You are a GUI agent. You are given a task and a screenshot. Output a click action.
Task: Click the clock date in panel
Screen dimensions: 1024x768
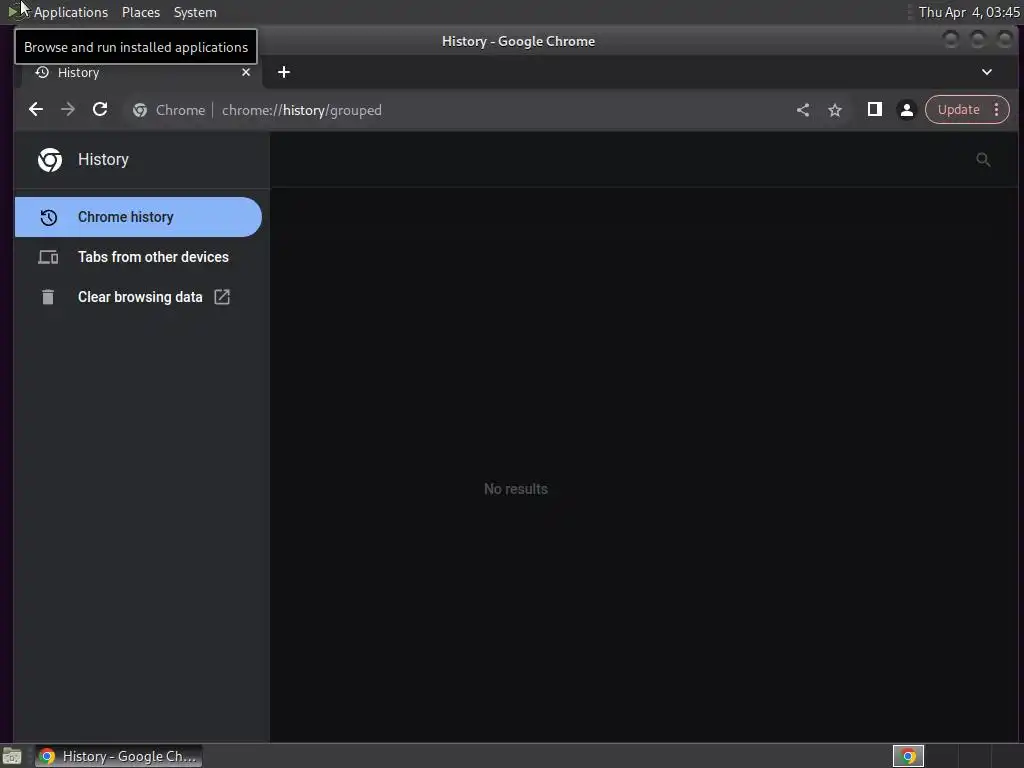coord(968,12)
